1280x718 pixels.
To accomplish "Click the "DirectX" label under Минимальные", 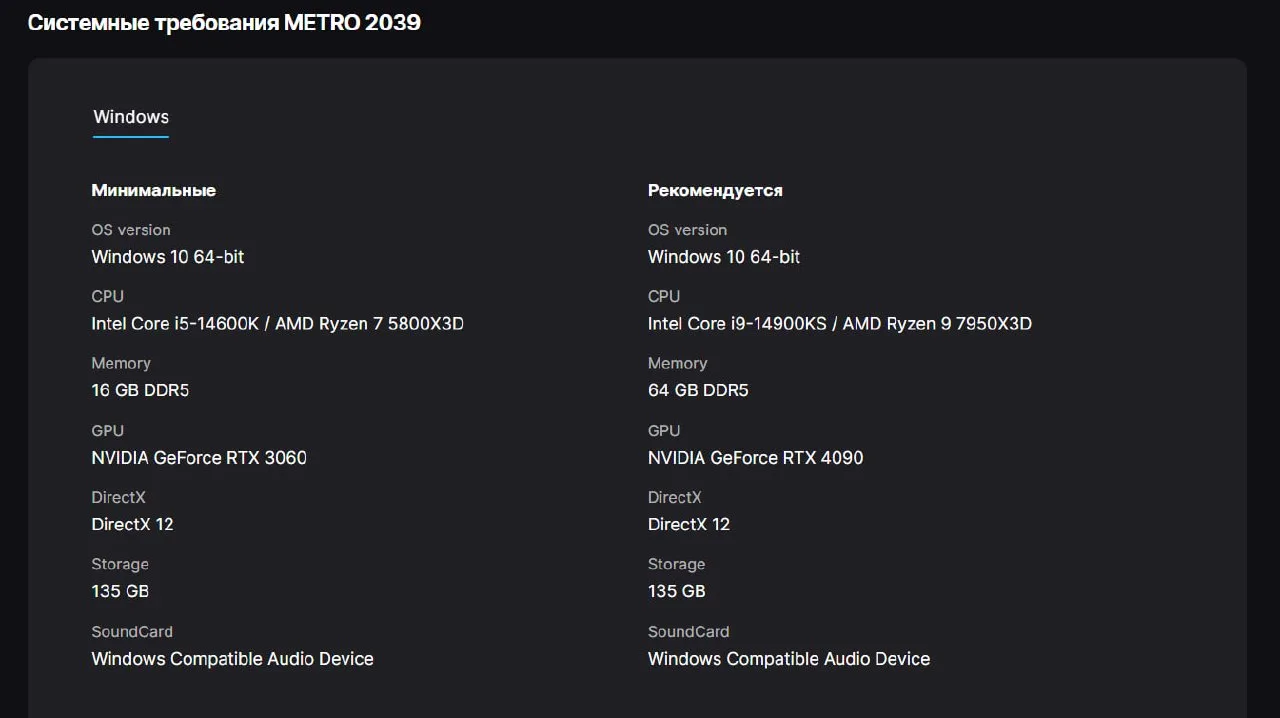I will 118,497.
